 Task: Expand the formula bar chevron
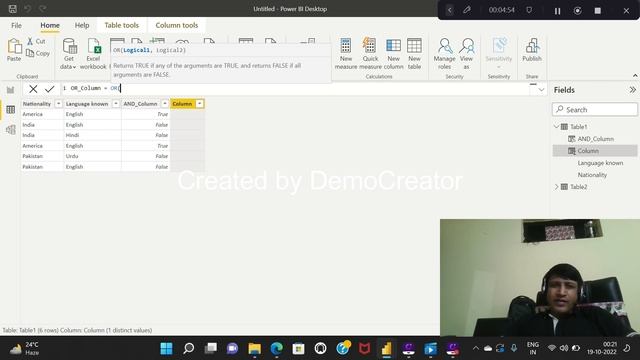click(541, 90)
